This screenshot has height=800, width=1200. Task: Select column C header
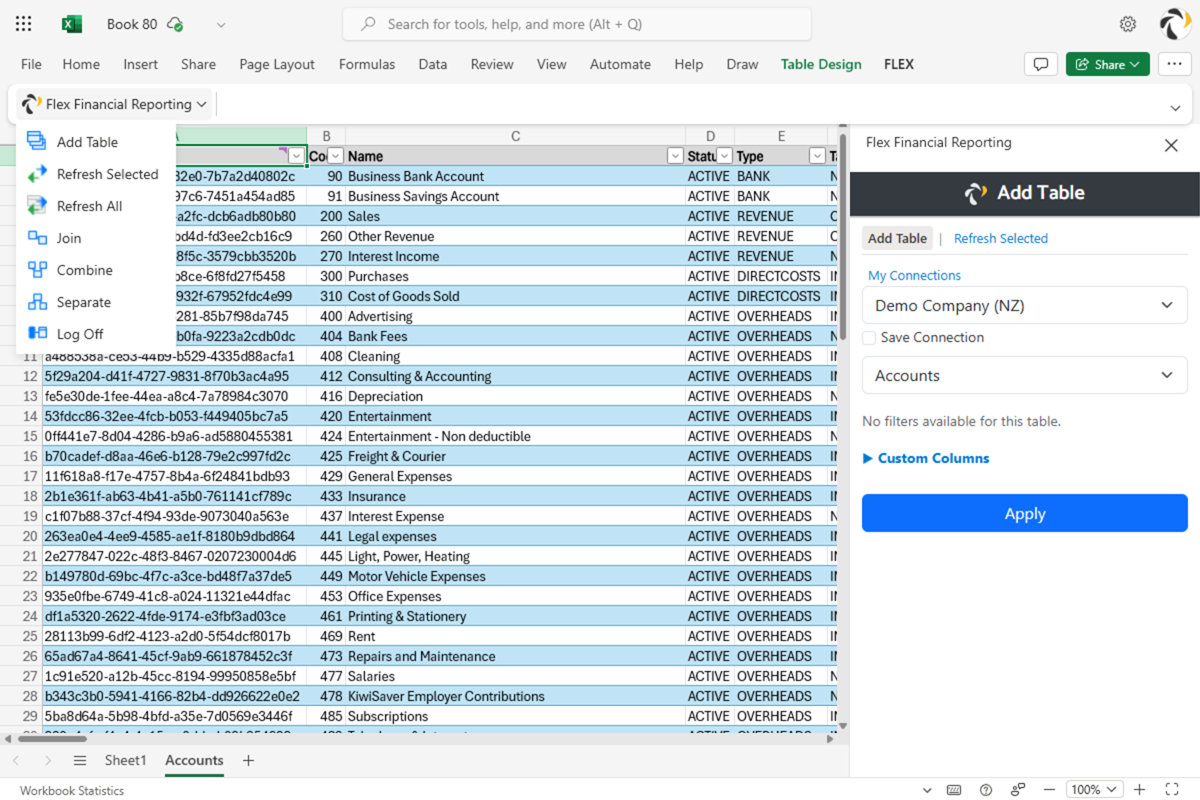coord(515,136)
